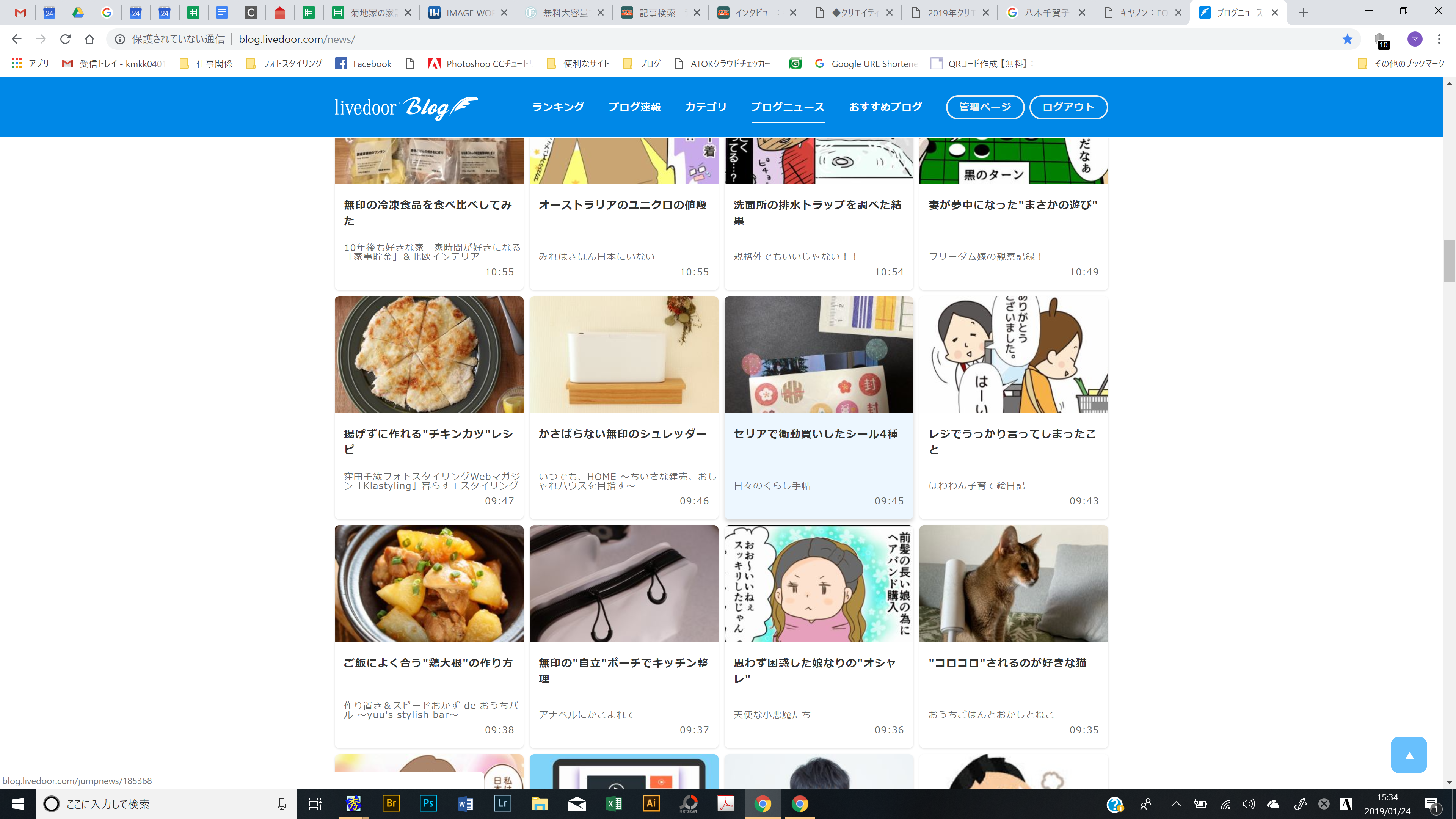Open the browser home page icon
Viewport: 1456px width, 819px height.
pyautogui.click(x=89, y=39)
